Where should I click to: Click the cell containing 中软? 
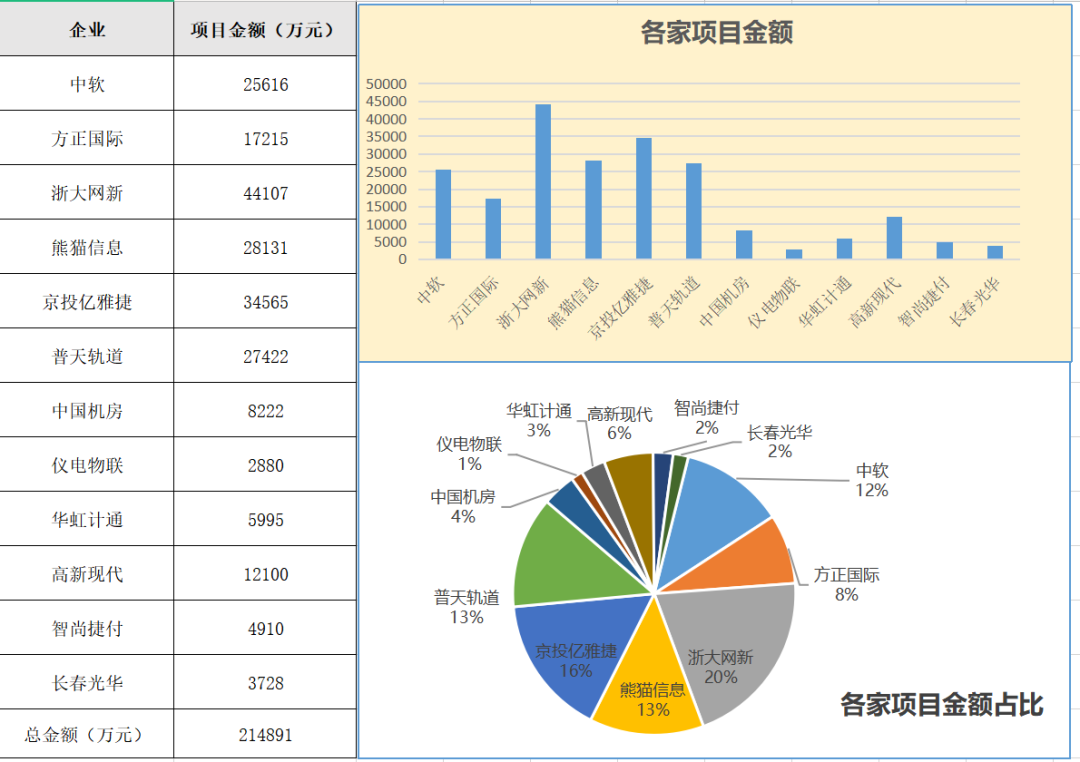(87, 83)
